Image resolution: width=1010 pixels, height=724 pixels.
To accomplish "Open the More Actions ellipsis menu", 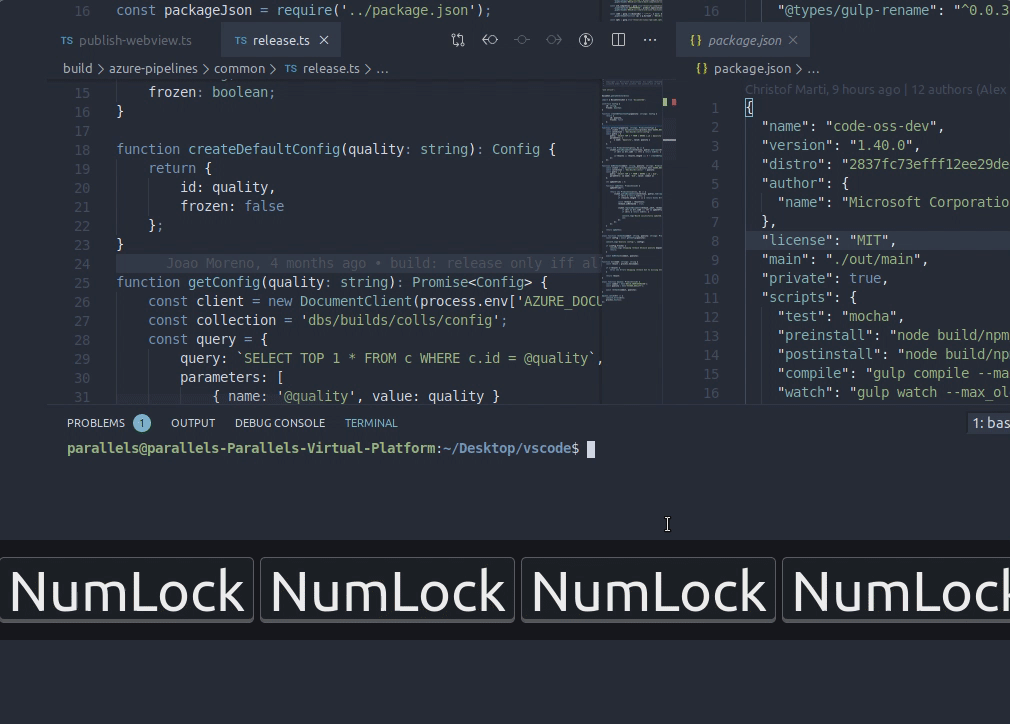I will coord(650,40).
